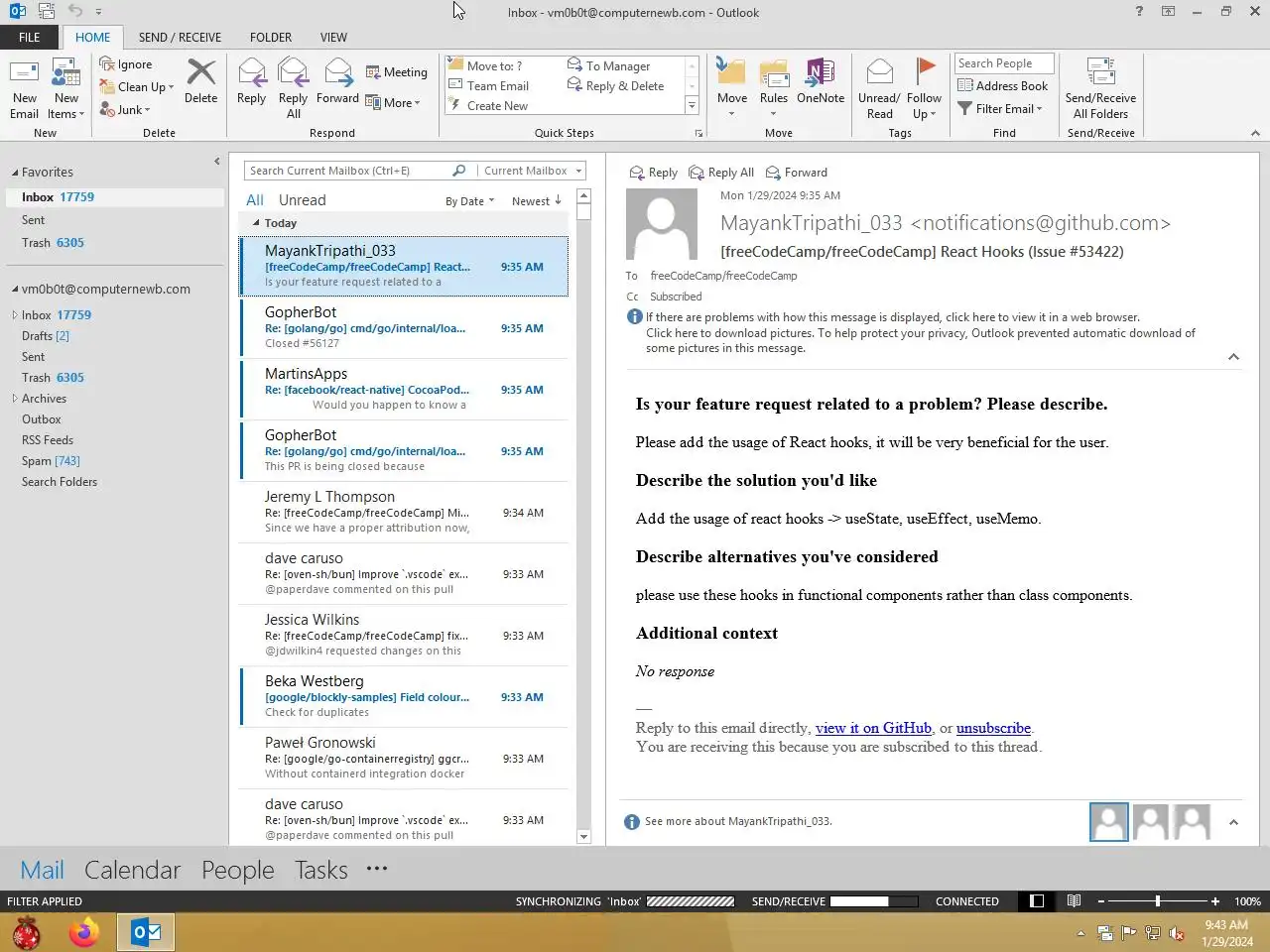Toggle Newest sort order

537,201
